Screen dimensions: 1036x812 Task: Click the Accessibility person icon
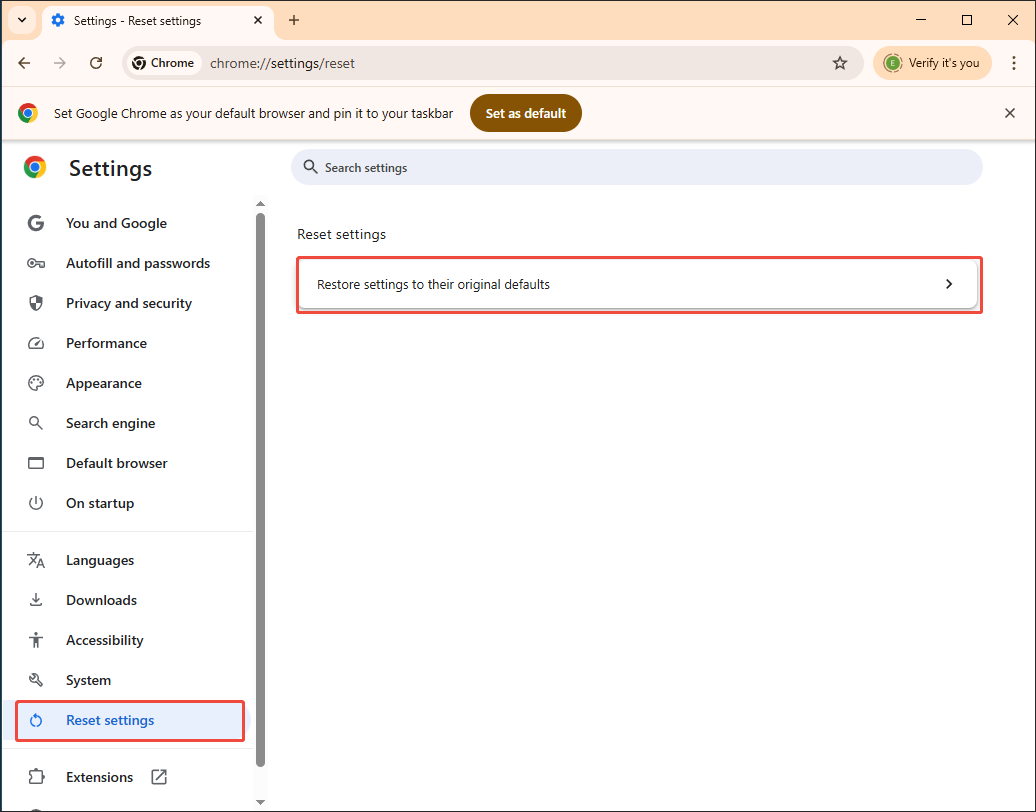coord(36,640)
